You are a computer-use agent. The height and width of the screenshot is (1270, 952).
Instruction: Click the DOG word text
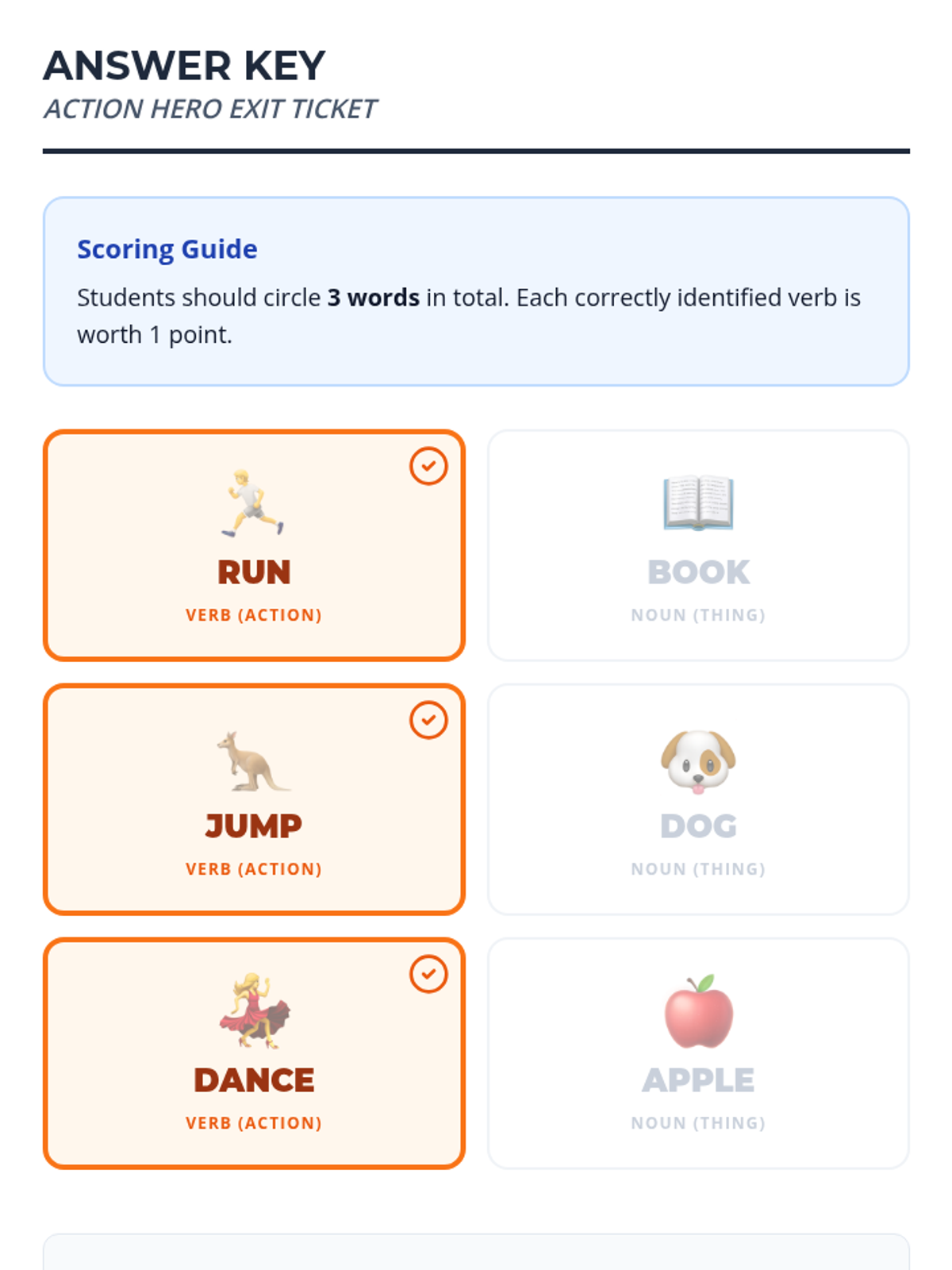[698, 826]
